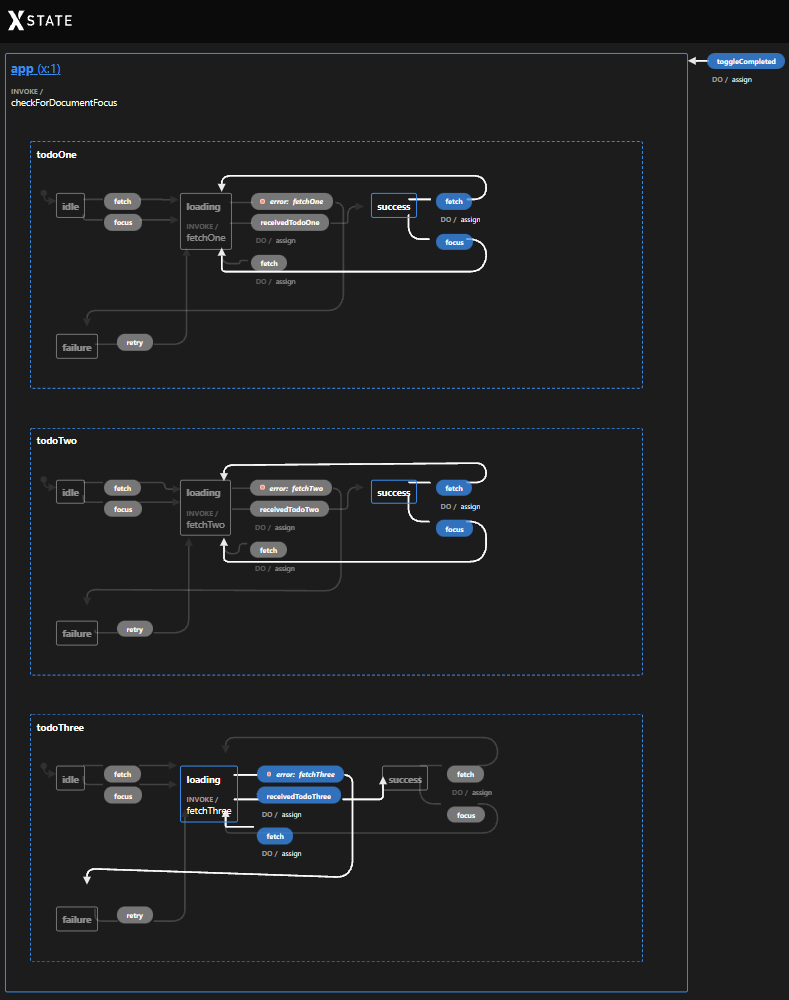Open the app (x:1) machine link

(36, 69)
